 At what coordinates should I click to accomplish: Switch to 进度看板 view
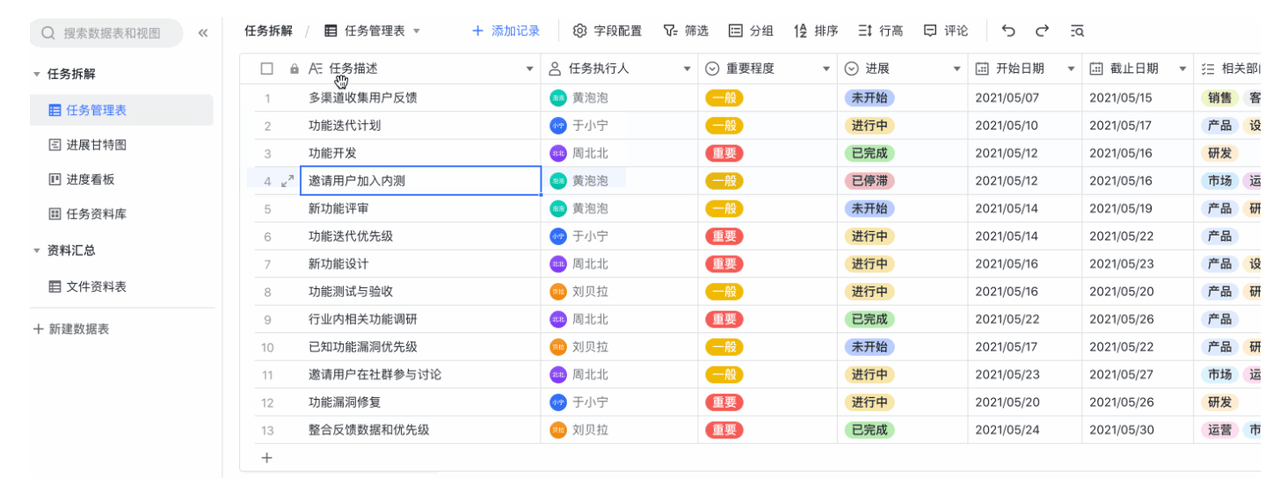point(89,180)
